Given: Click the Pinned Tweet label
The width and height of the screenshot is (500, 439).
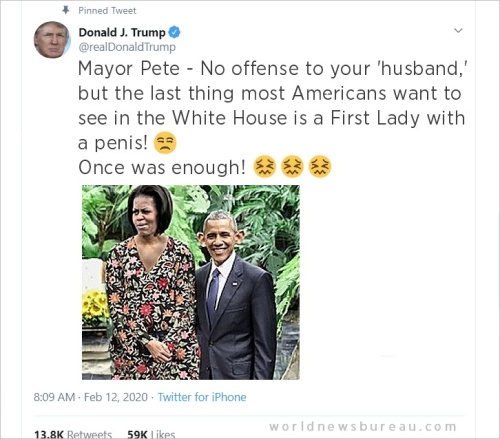Looking at the screenshot, I should tap(107, 11).
